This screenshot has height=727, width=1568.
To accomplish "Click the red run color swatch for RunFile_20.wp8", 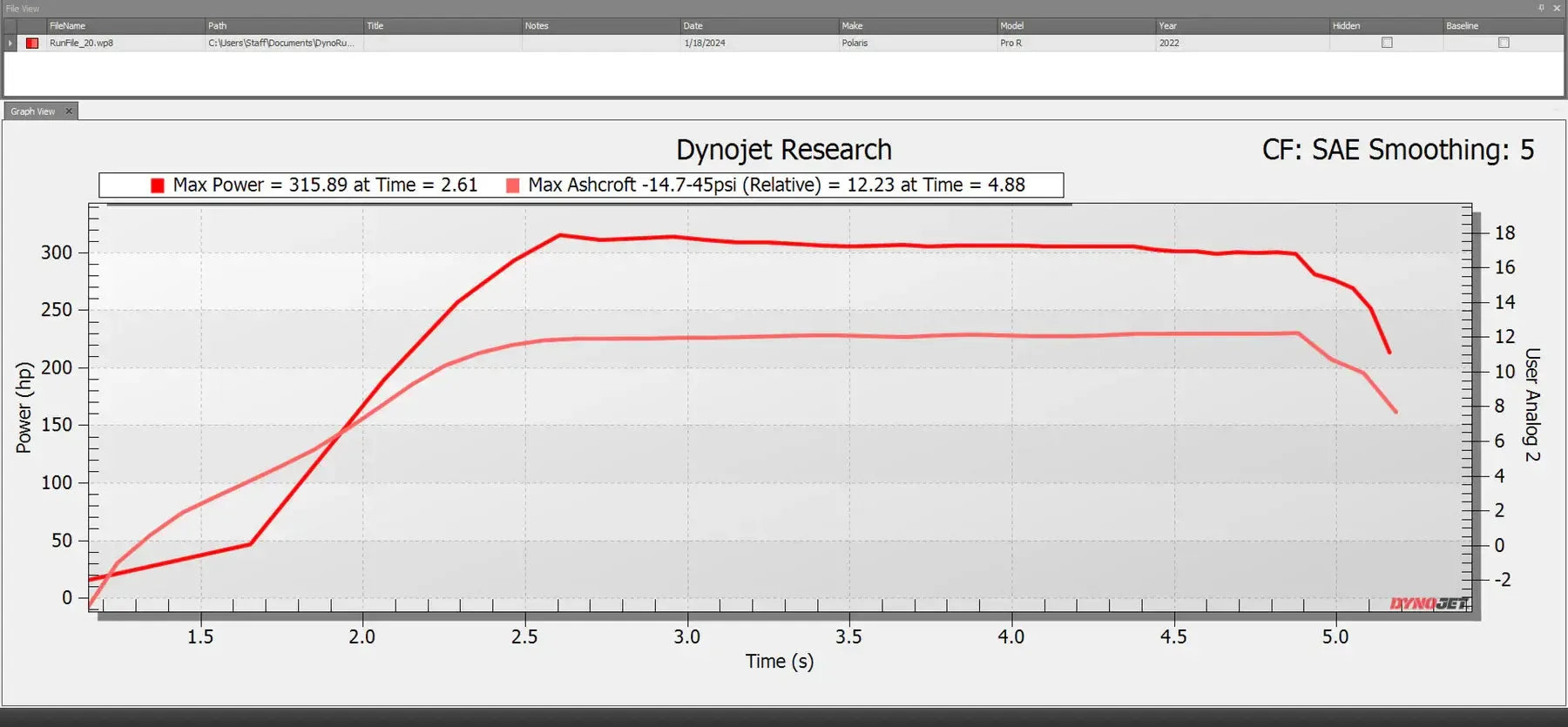I will coord(32,43).
